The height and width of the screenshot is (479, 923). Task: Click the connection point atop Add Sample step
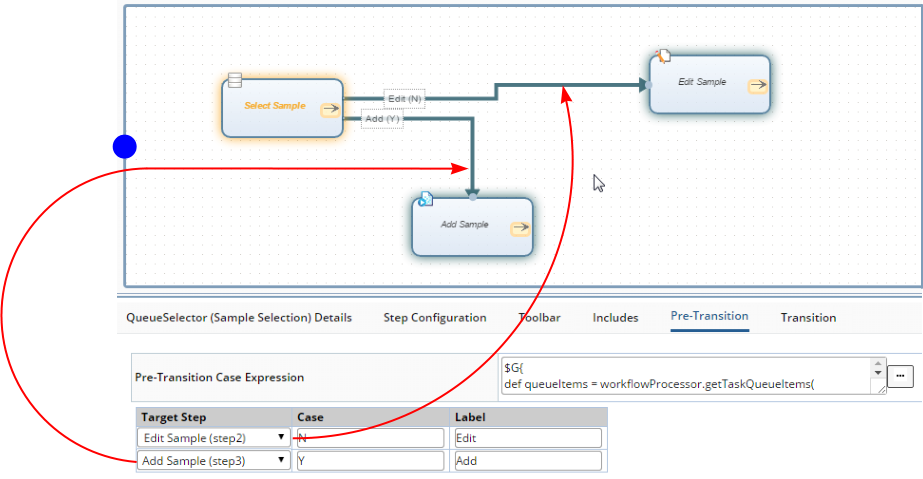pyautogui.click(x=472, y=197)
